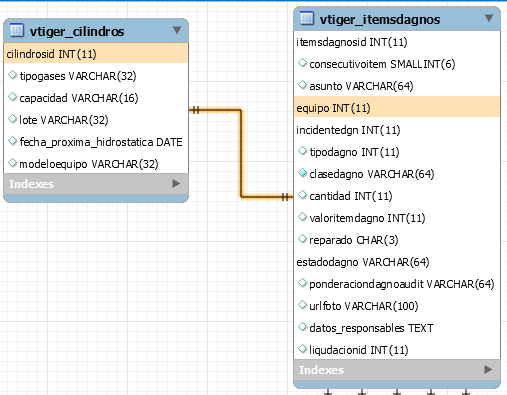Select the asunto VARCHAR(64) column

click(397, 86)
